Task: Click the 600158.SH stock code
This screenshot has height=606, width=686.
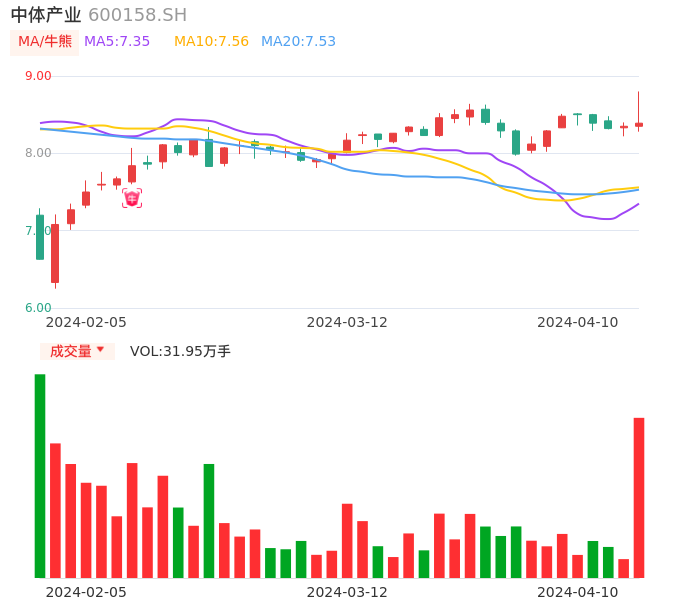Action: [x=137, y=15]
